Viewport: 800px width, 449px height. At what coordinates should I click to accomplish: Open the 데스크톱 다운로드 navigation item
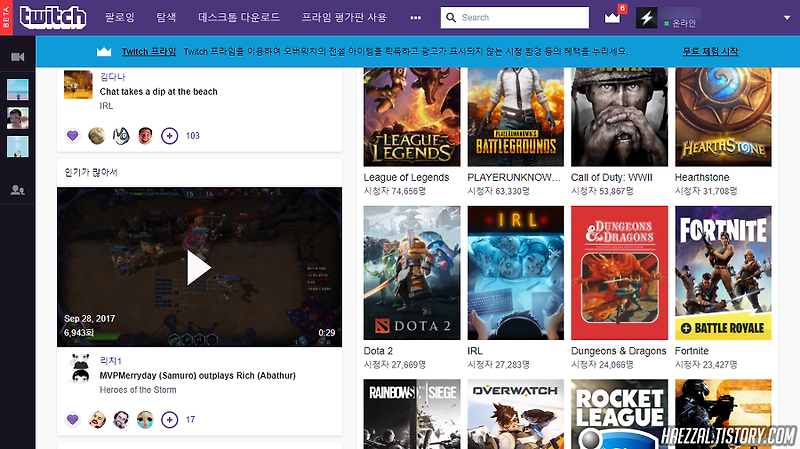pos(239,17)
